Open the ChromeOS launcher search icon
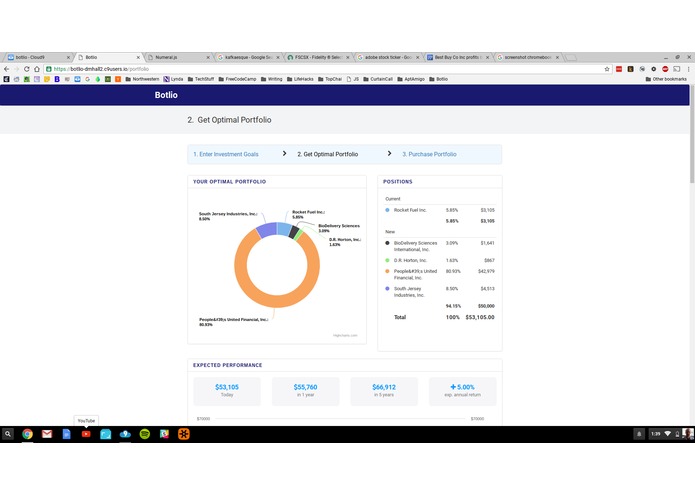695x494 pixels. pyautogui.click(x=8, y=434)
